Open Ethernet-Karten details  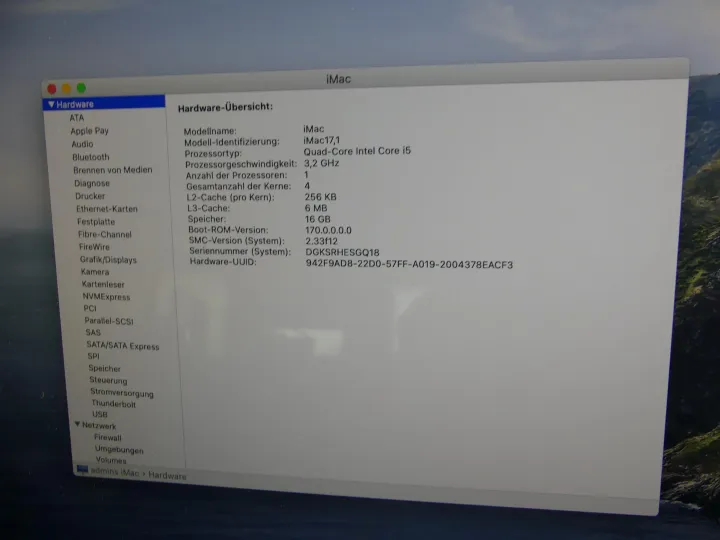(x=107, y=209)
